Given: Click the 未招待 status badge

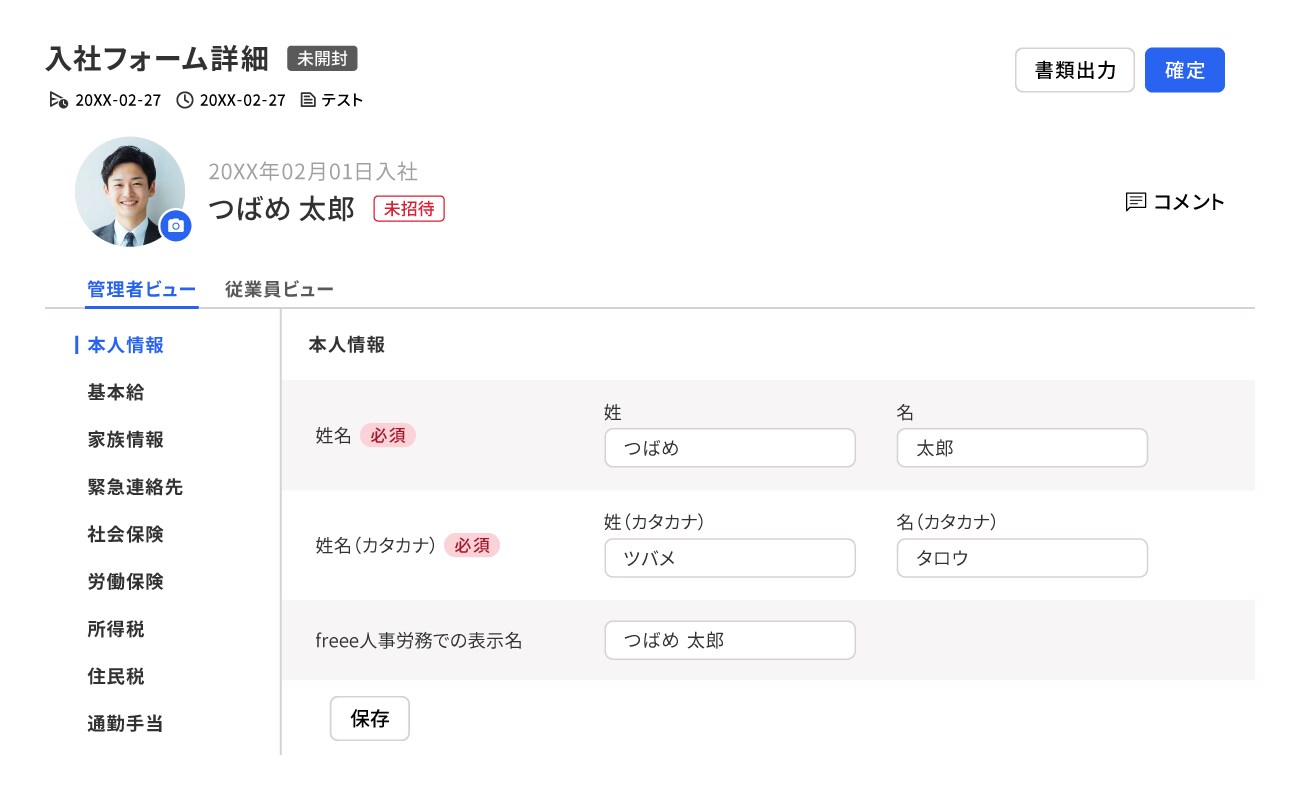Looking at the screenshot, I should click(408, 209).
